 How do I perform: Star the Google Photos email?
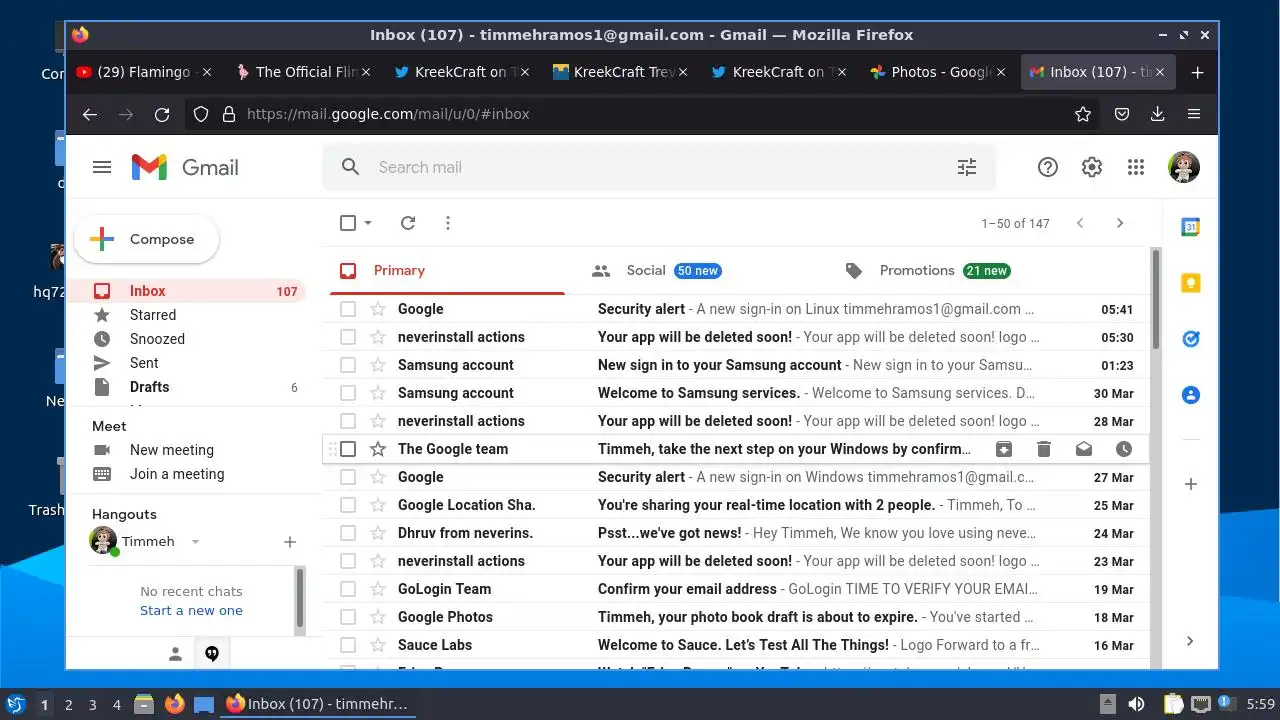pos(378,617)
